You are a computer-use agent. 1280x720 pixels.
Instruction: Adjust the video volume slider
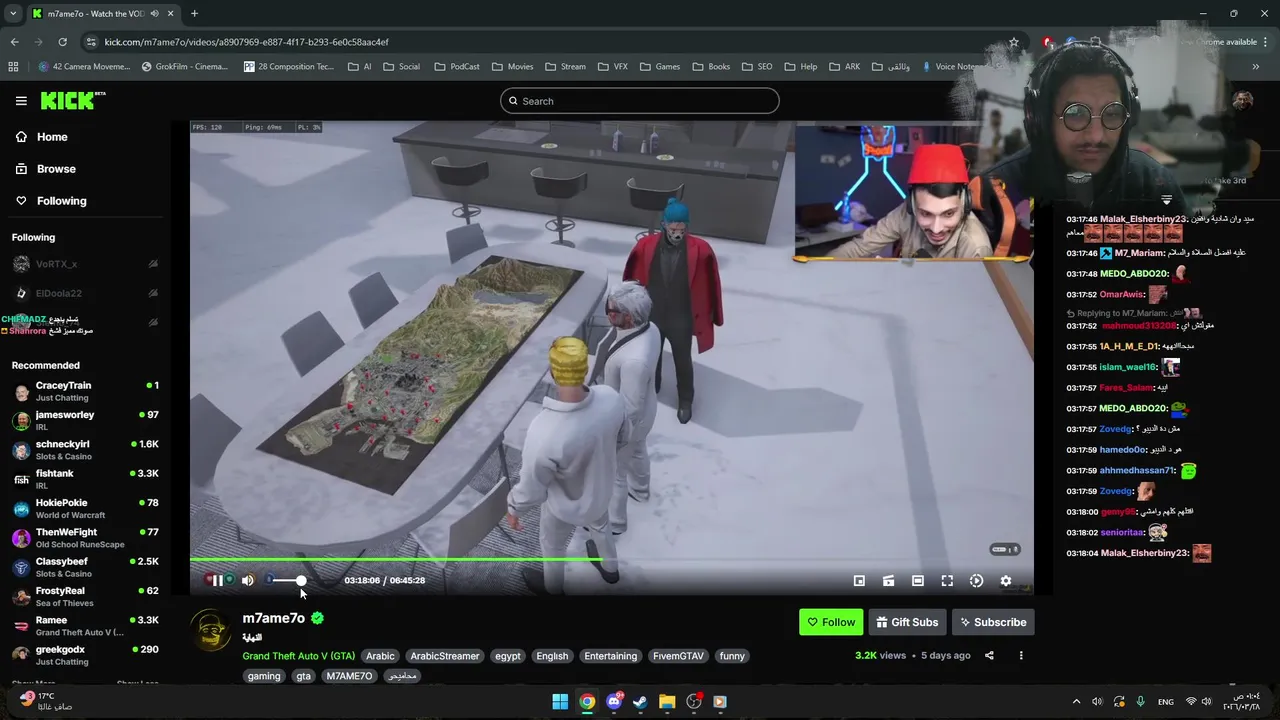286,580
